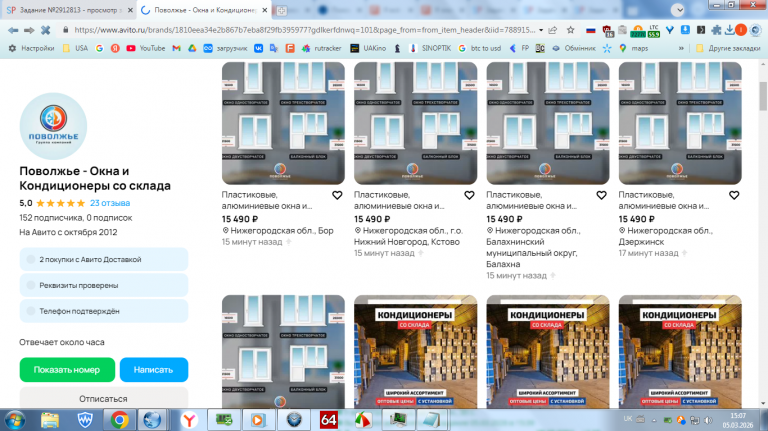
Task: Click the address bar URL field
Action: 304,30
